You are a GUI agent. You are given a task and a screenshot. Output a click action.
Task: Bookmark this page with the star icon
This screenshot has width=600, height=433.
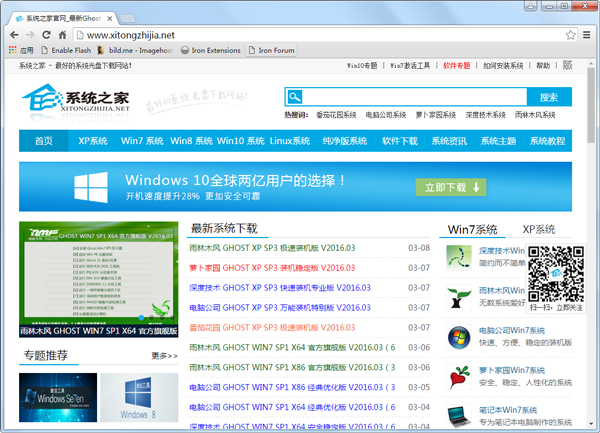[x=571, y=35]
